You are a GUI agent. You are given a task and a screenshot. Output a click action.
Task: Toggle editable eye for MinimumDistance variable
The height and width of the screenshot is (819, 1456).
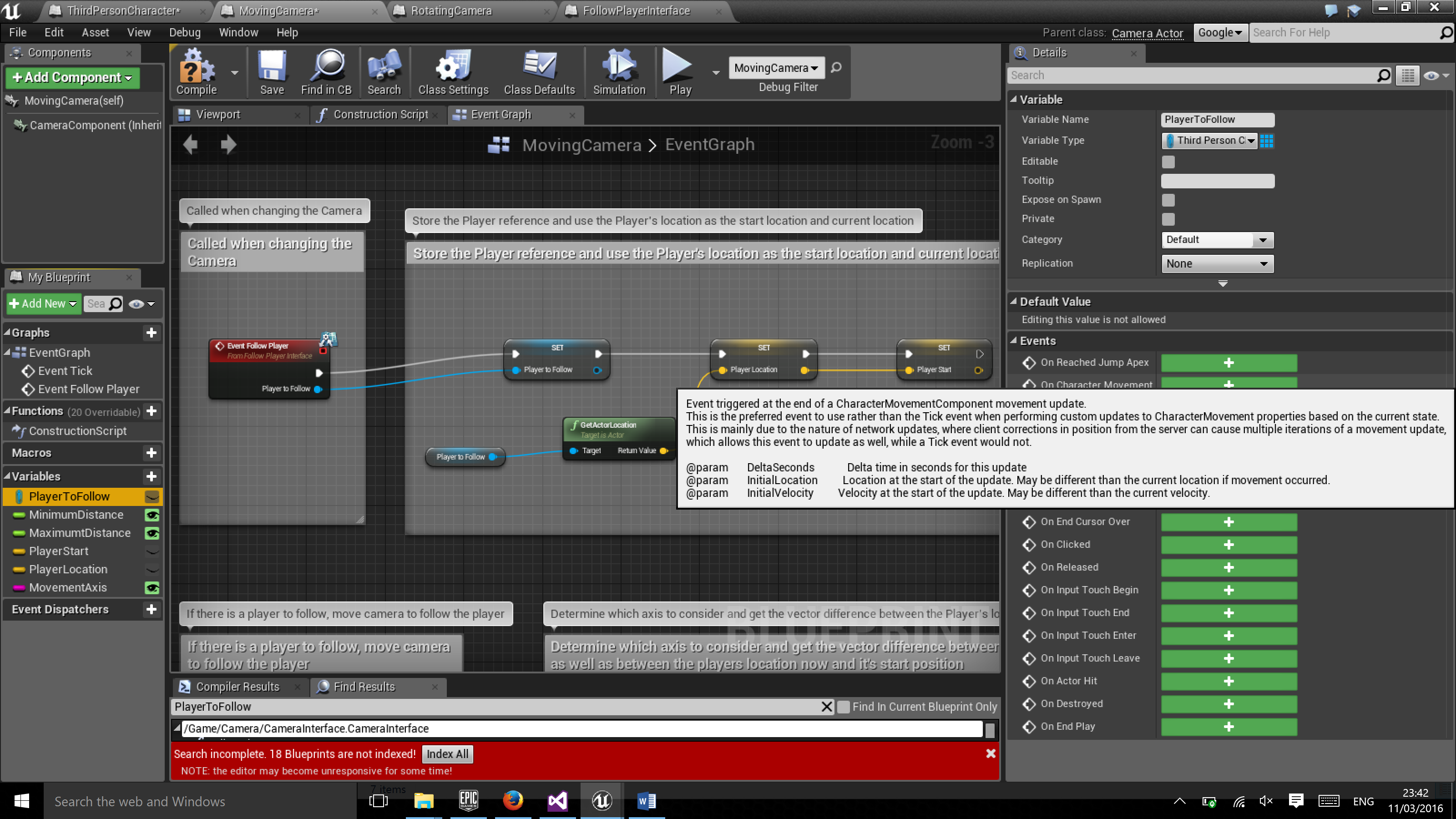(152, 515)
